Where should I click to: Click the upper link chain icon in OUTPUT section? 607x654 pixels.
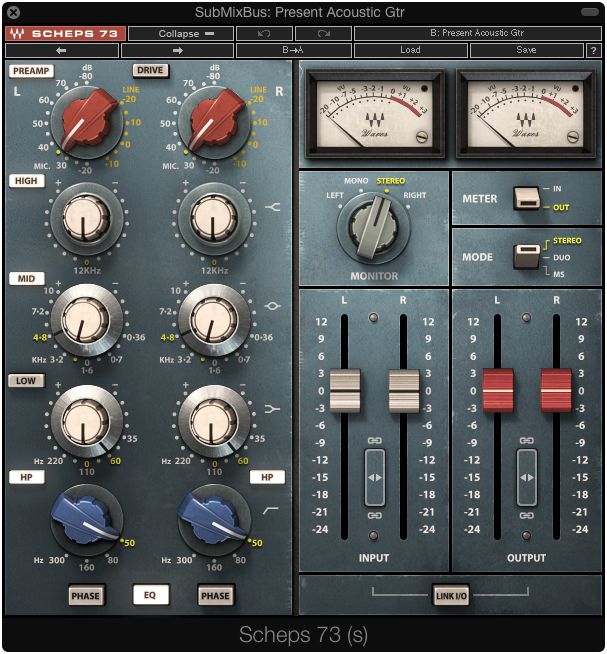coord(526,440)
